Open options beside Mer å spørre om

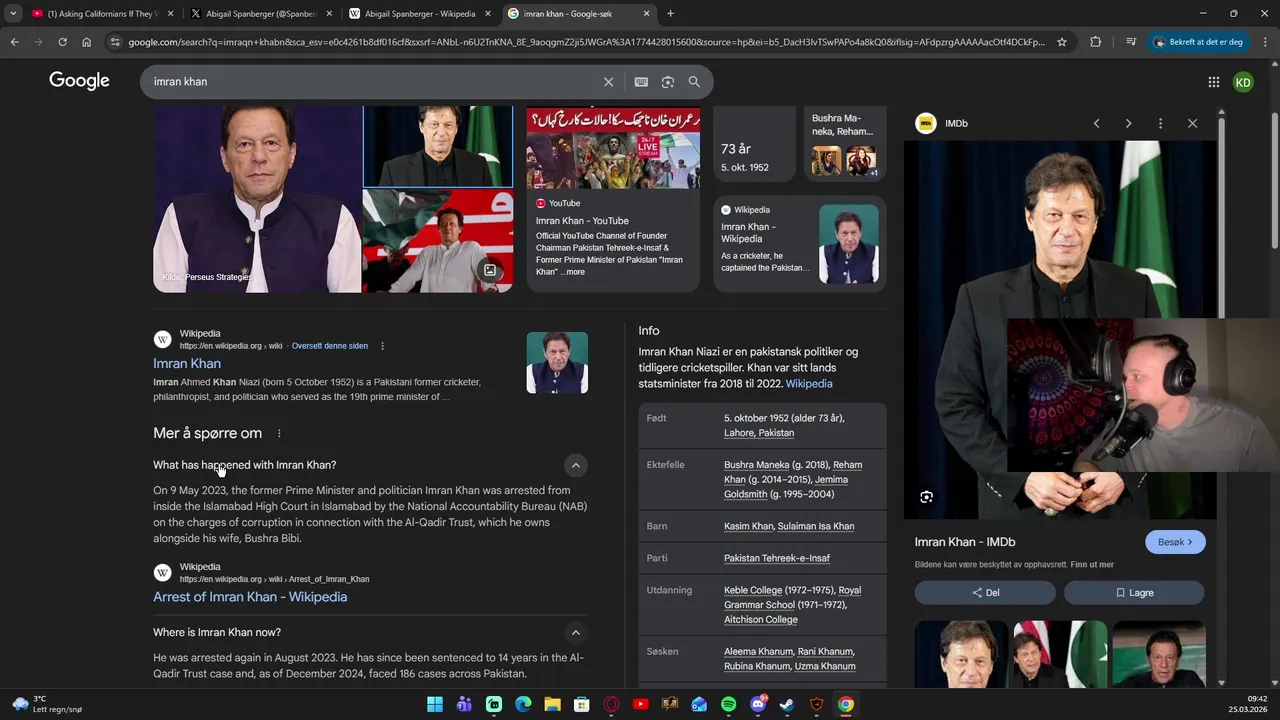[x=279, y=433]
